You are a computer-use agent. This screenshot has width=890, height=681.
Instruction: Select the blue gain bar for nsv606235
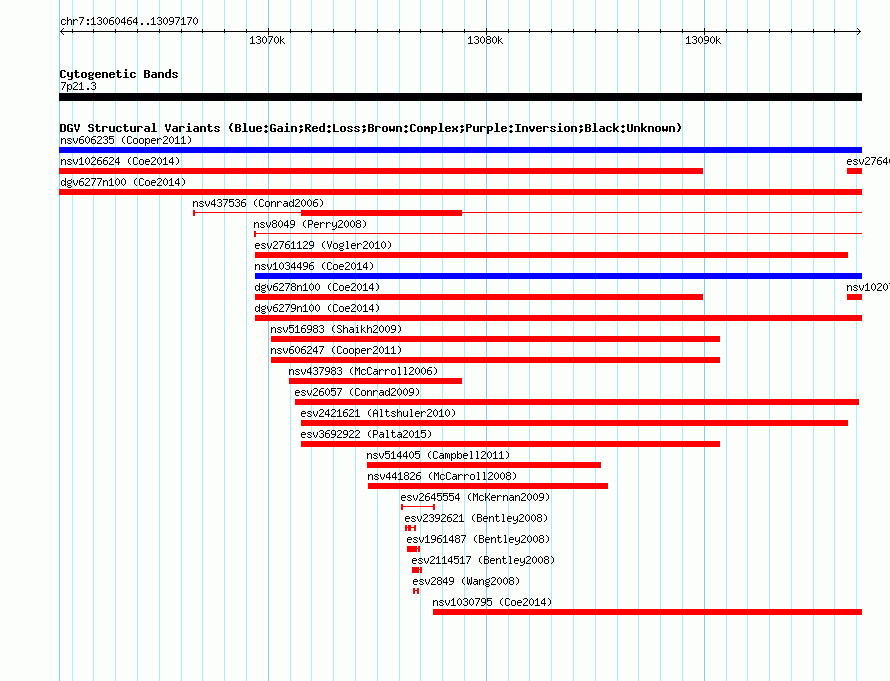pyautogui.click(x=460, y=150)
